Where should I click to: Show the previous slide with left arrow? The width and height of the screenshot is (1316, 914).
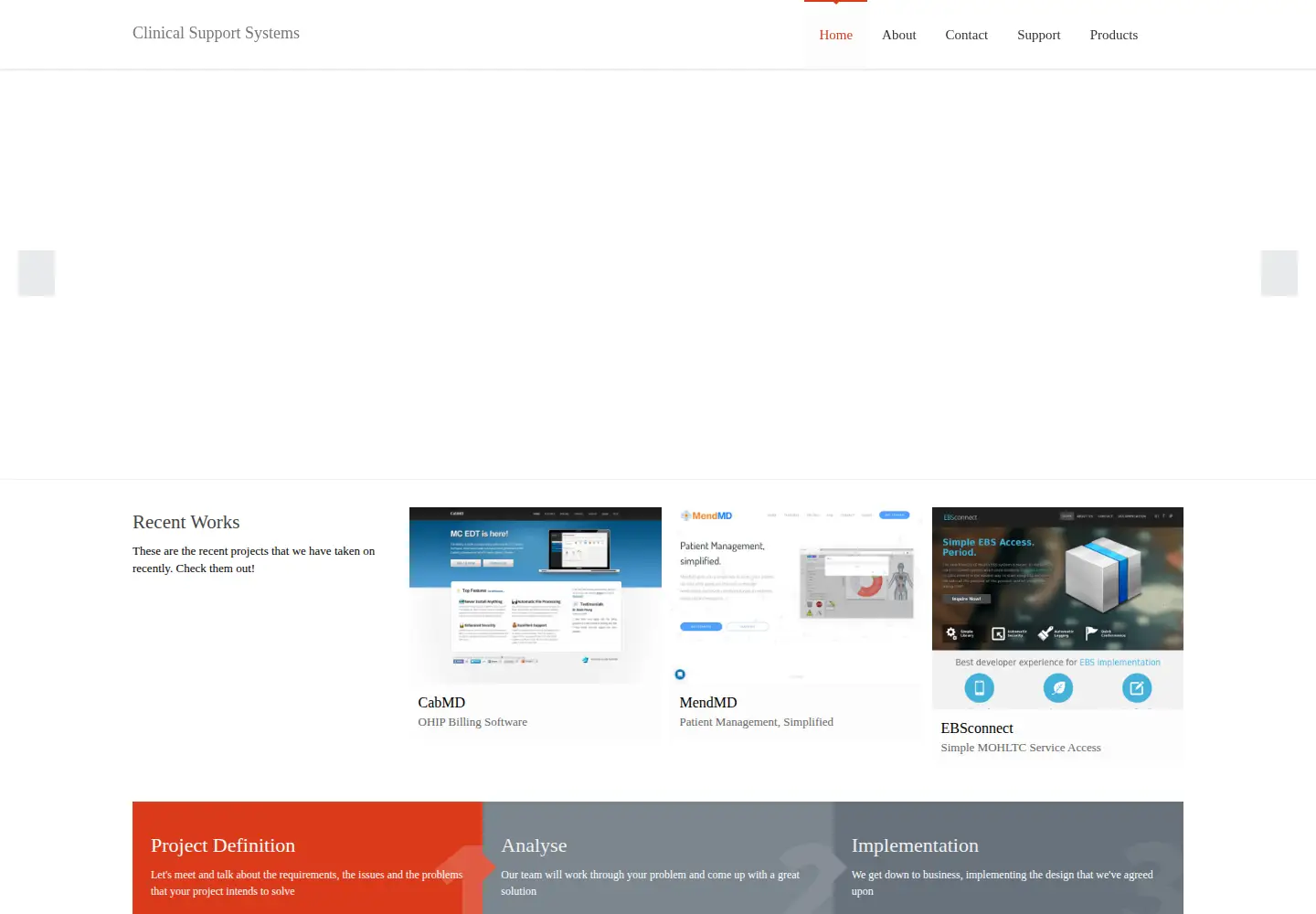coord(37,273)
